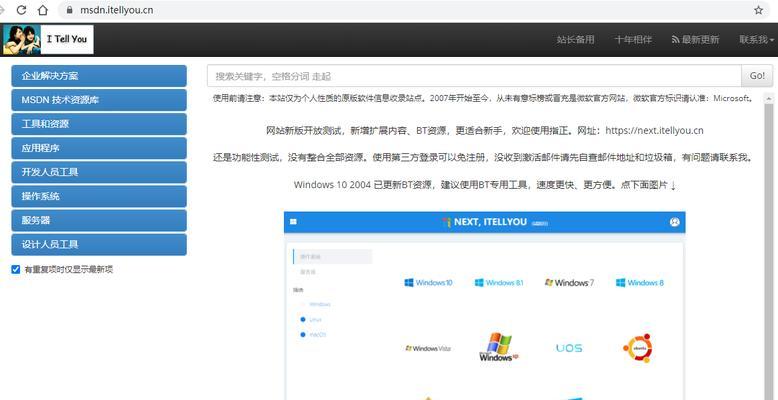
Task: Open the 联系我 dropdown menu
Action: pos(756,40)
